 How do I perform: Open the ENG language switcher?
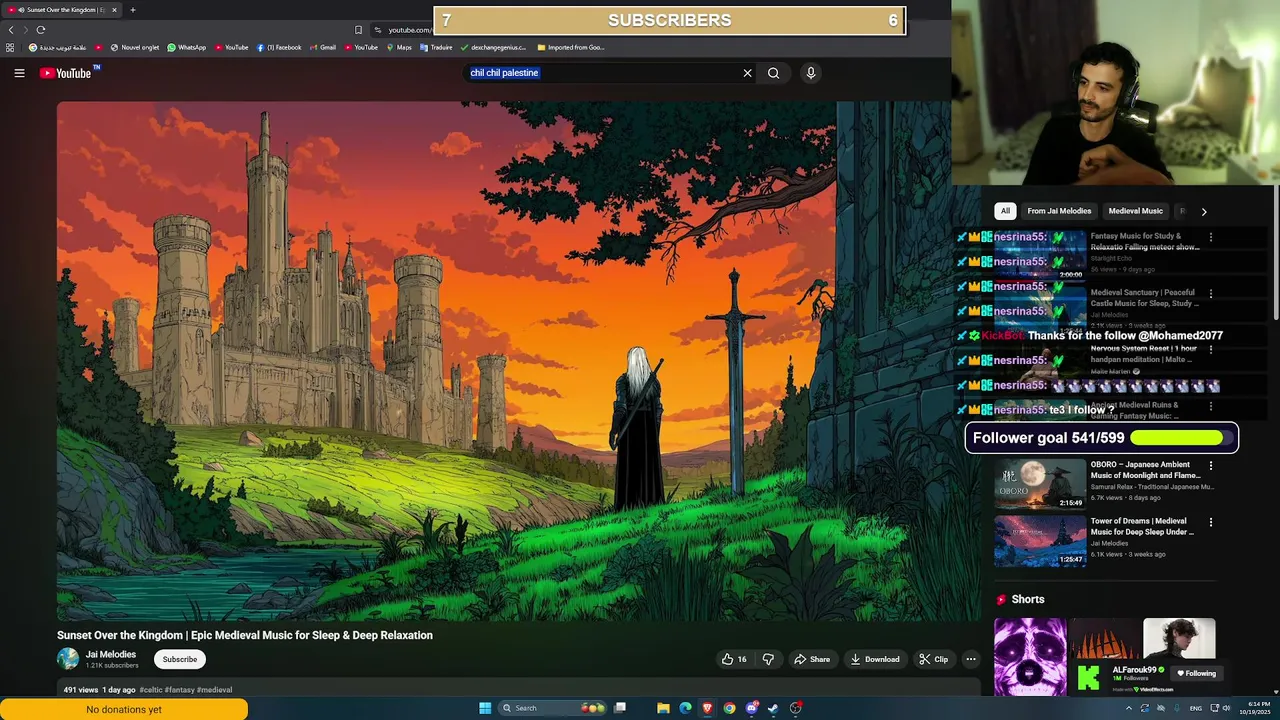(x=1195, y=708)
